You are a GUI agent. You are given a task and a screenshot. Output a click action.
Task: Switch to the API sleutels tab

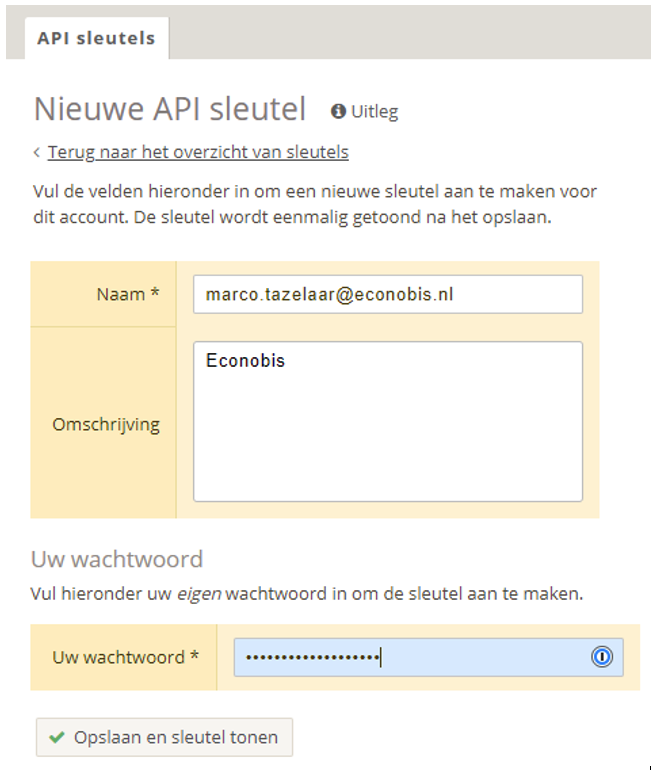pos(96,39)
